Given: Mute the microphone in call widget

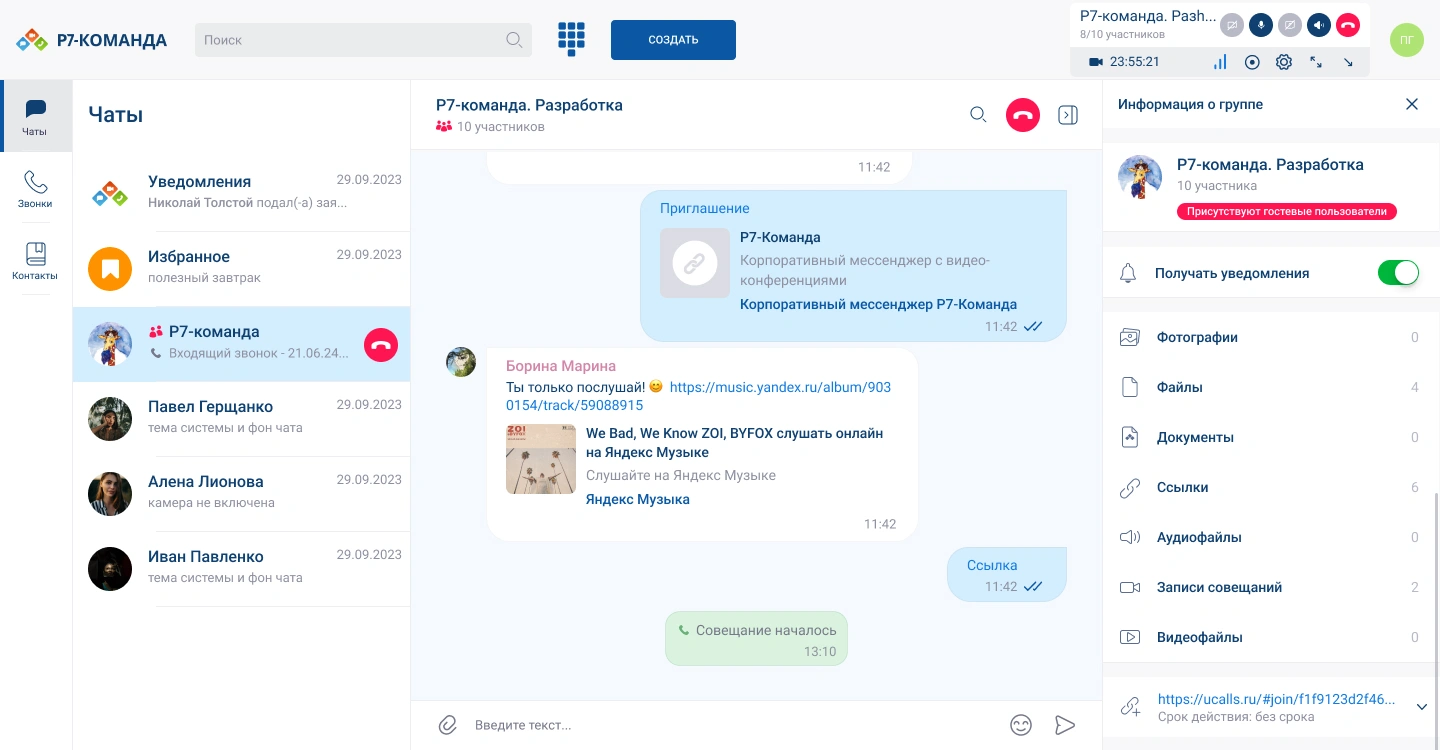Looking at the screenshot, I should coord(1262,26).
